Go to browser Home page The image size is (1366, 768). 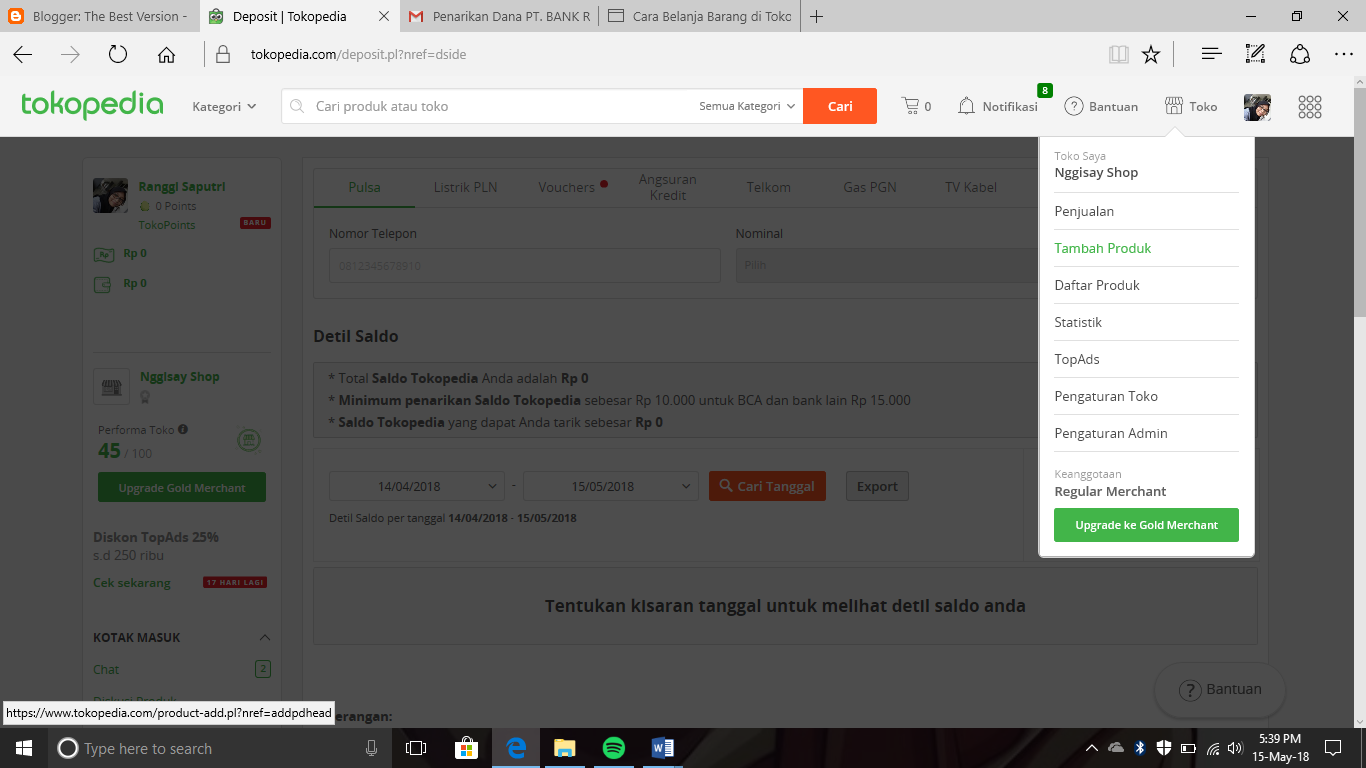tap(166, 55)
